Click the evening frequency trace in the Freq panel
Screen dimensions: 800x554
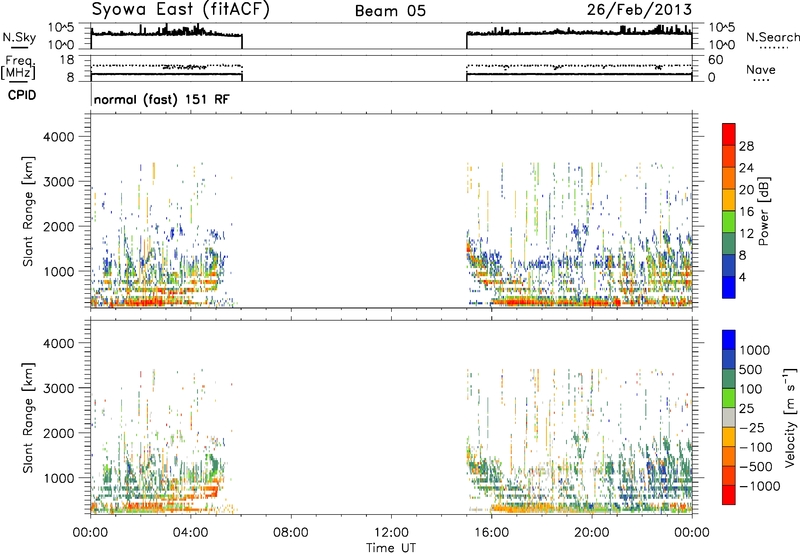pyautogui.click(x=579, y=74)
